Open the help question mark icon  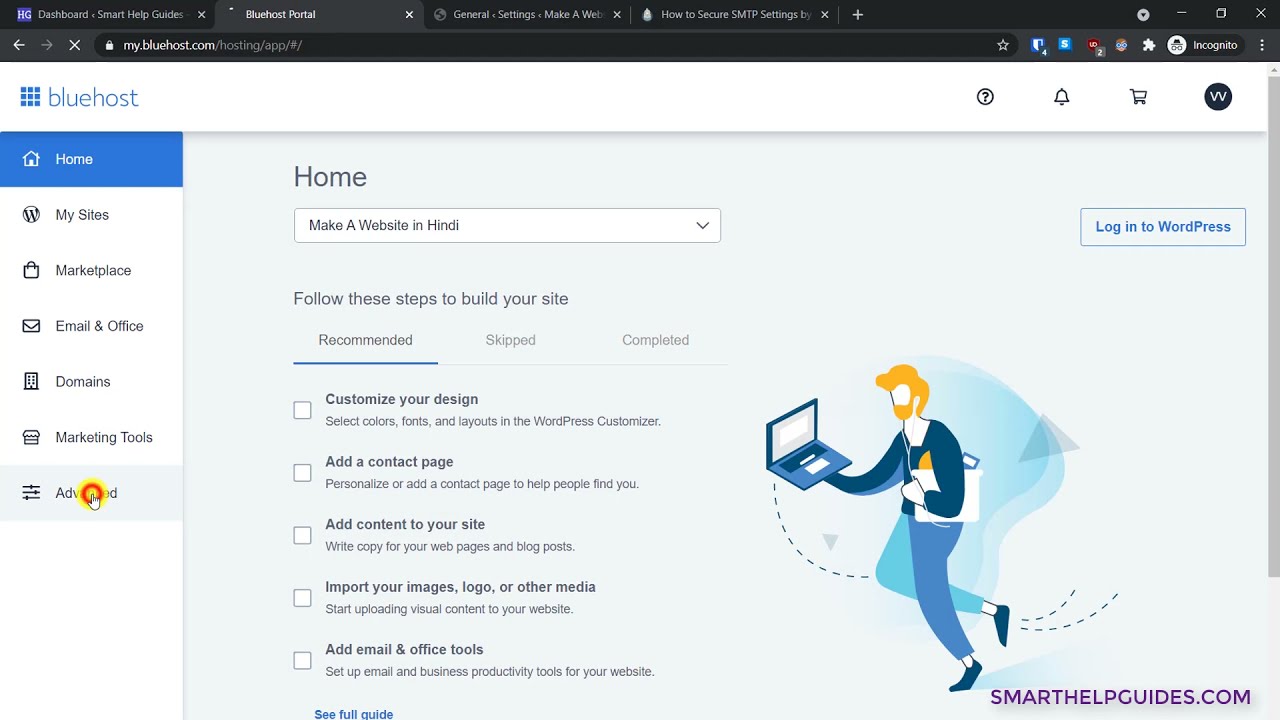click(x=985, y=97)
